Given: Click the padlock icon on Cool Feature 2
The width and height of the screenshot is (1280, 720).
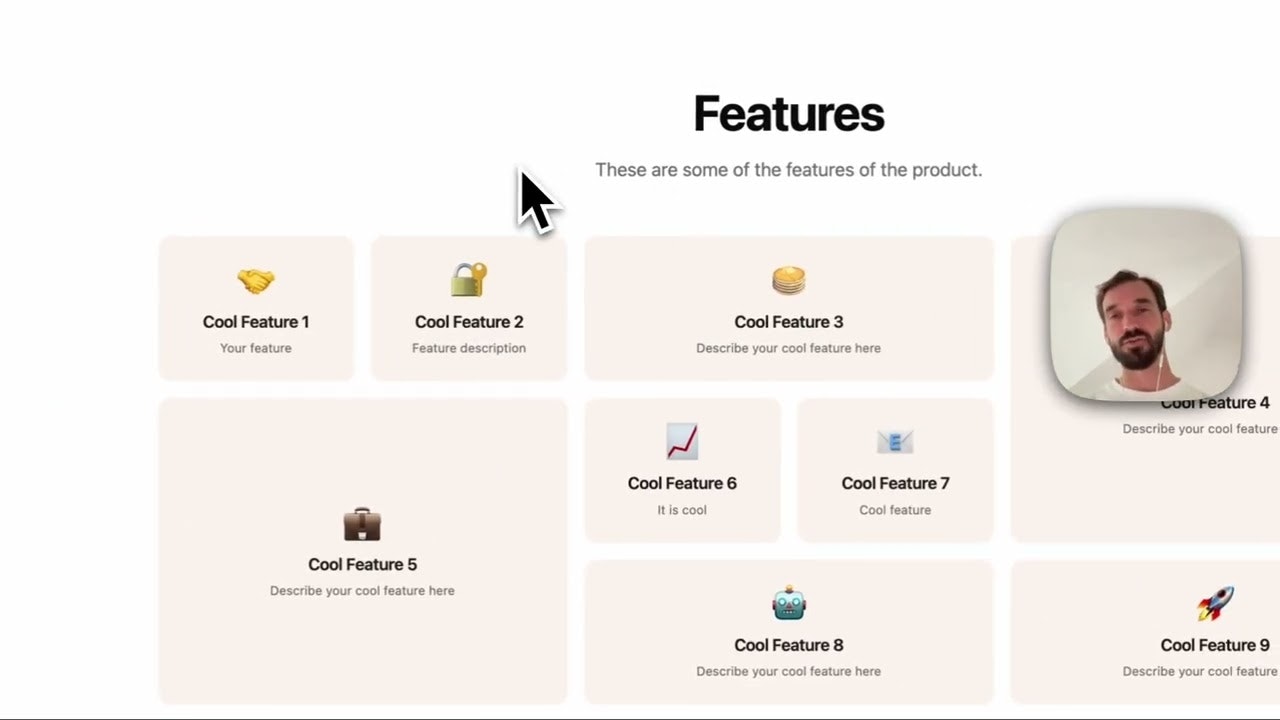Looking at the screenshot, I should tap(469, 280).
